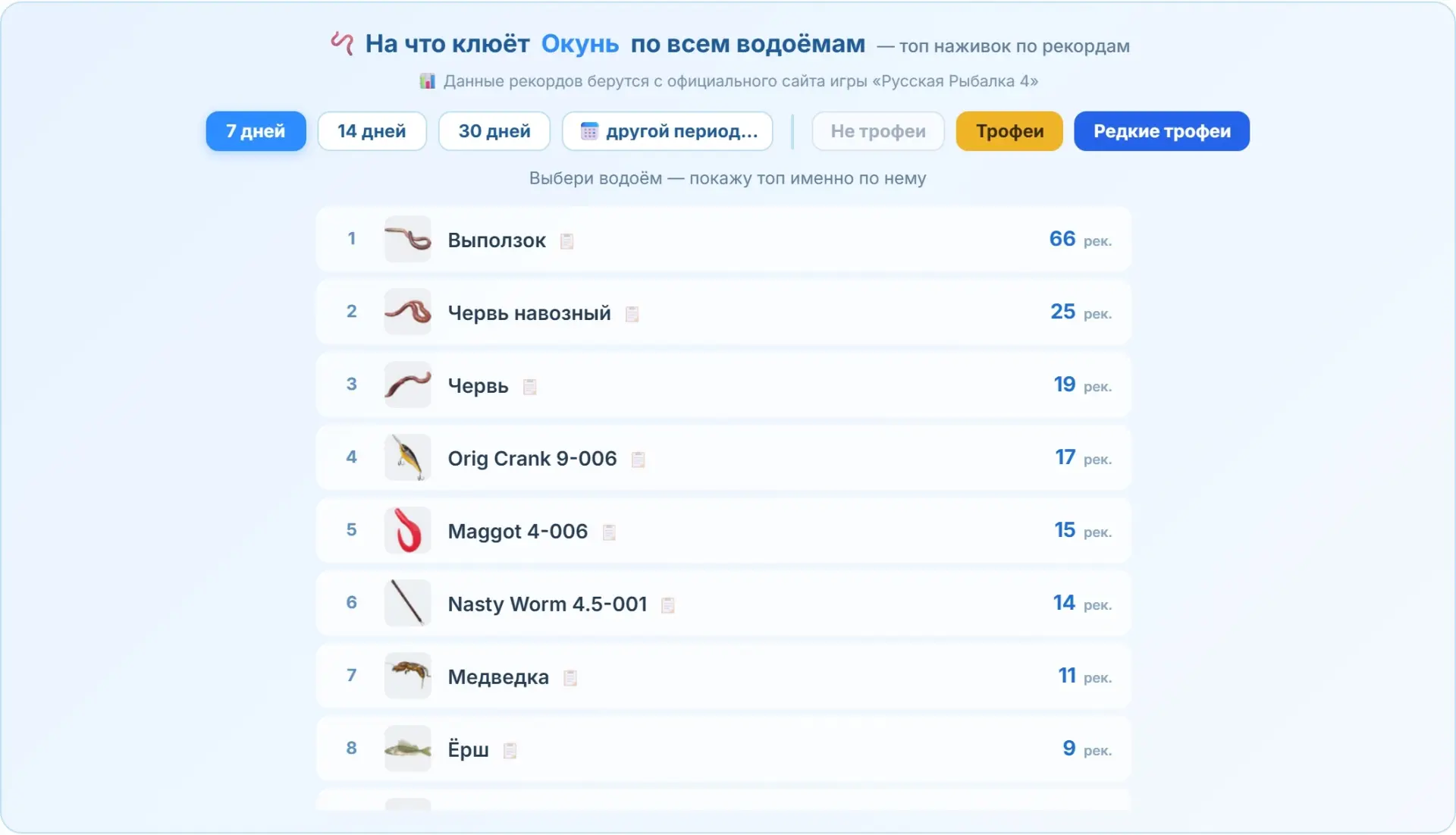
Task: Toggle the Не трофеи filter
Action: 878,131
